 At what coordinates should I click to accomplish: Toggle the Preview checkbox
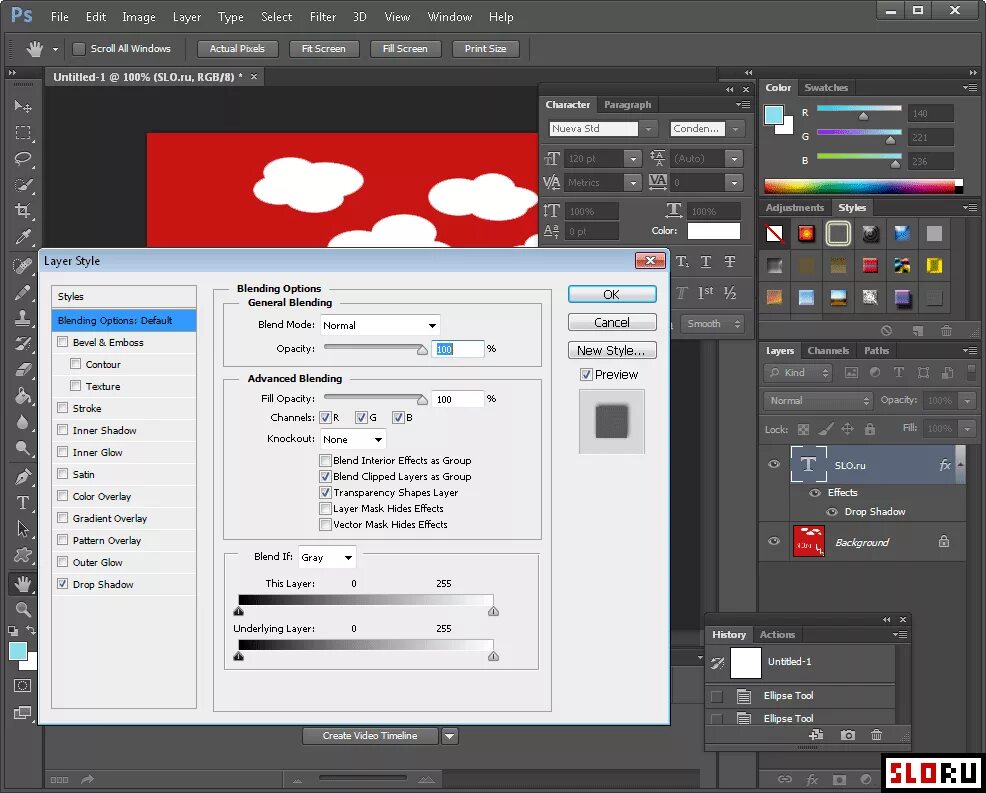(586, 375)
